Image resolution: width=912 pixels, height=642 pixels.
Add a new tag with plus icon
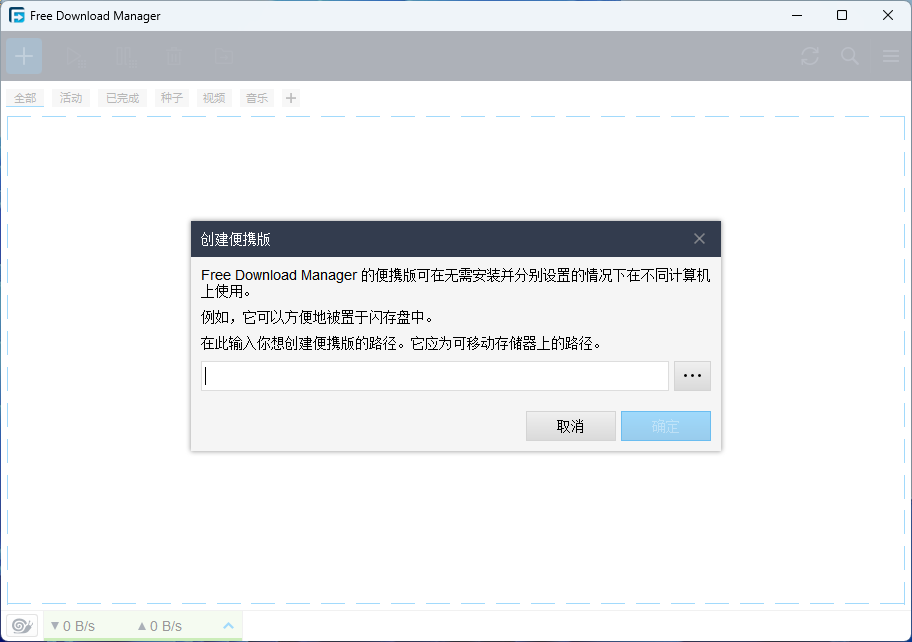[x=291, y=98]
